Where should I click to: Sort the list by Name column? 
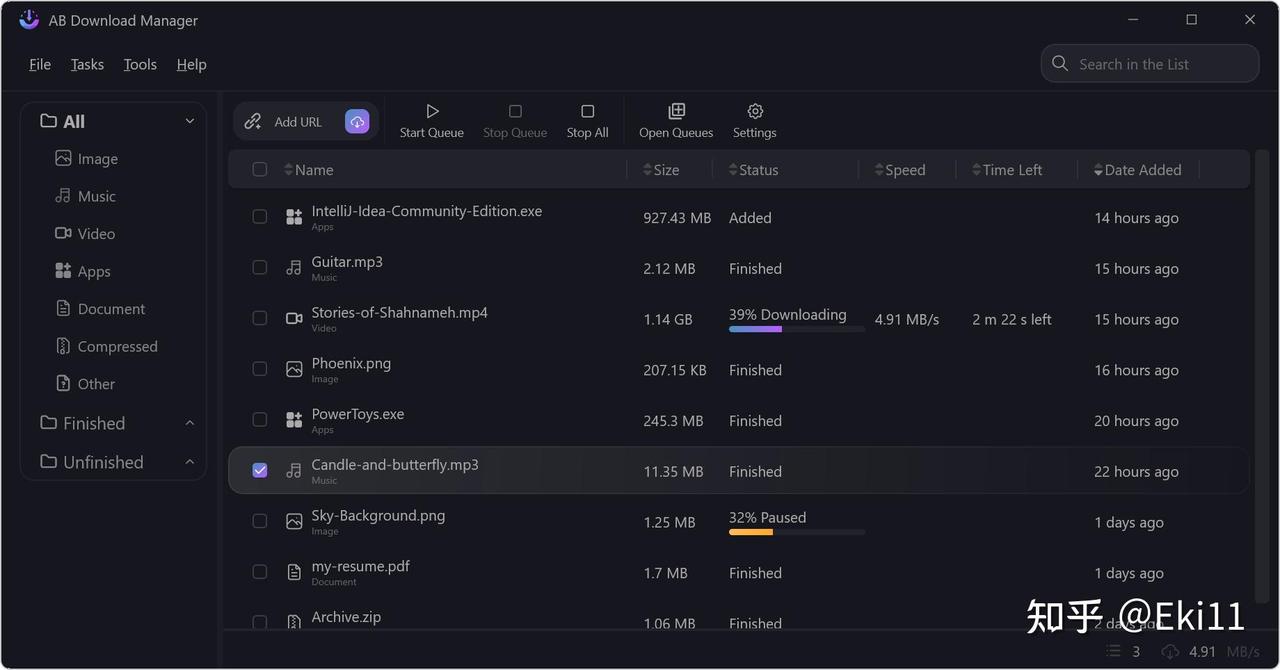(x=309, y=170)
